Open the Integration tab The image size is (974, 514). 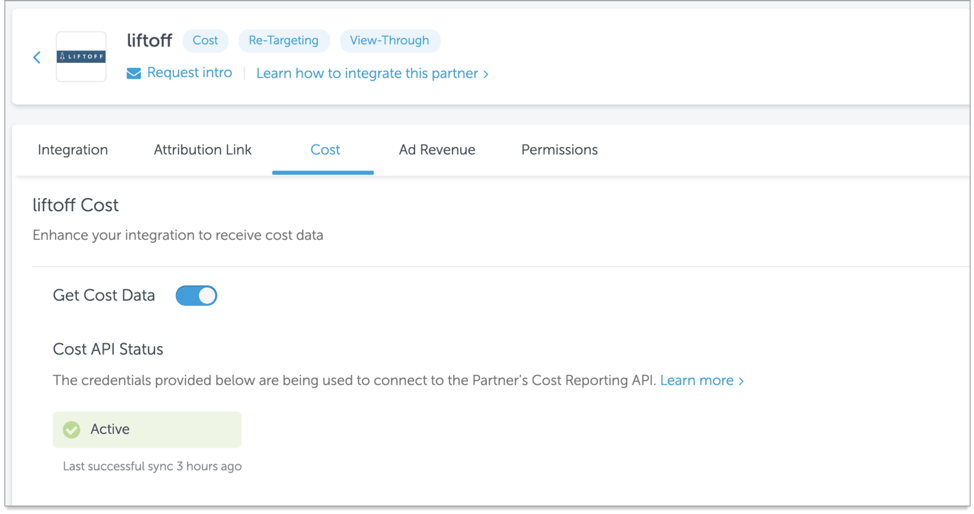73,150
